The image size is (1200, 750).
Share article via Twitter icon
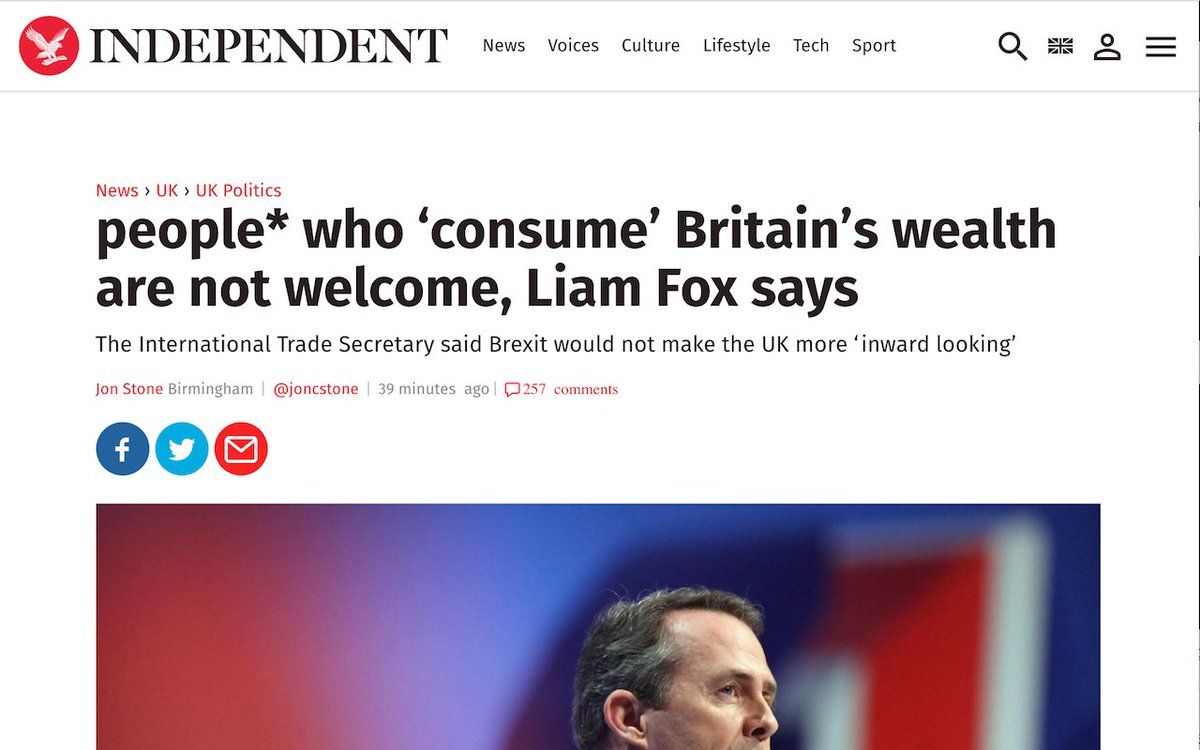pyautogui.click(x=182, y=449)
